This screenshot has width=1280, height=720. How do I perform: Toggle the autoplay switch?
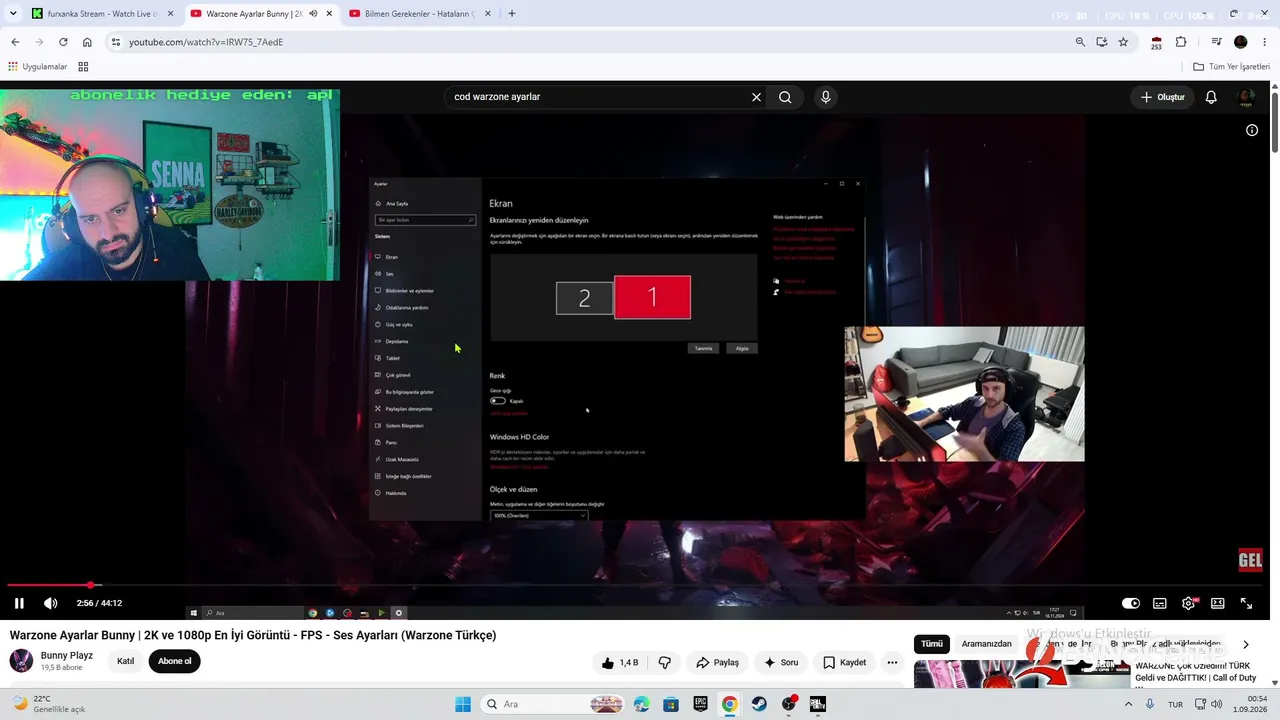click(1131, 603)
